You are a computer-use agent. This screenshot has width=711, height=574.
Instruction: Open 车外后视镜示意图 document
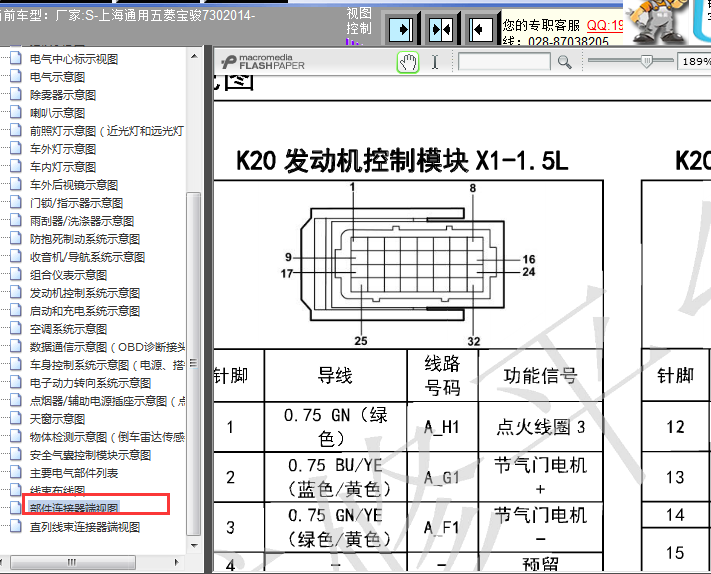click(74, 185)
